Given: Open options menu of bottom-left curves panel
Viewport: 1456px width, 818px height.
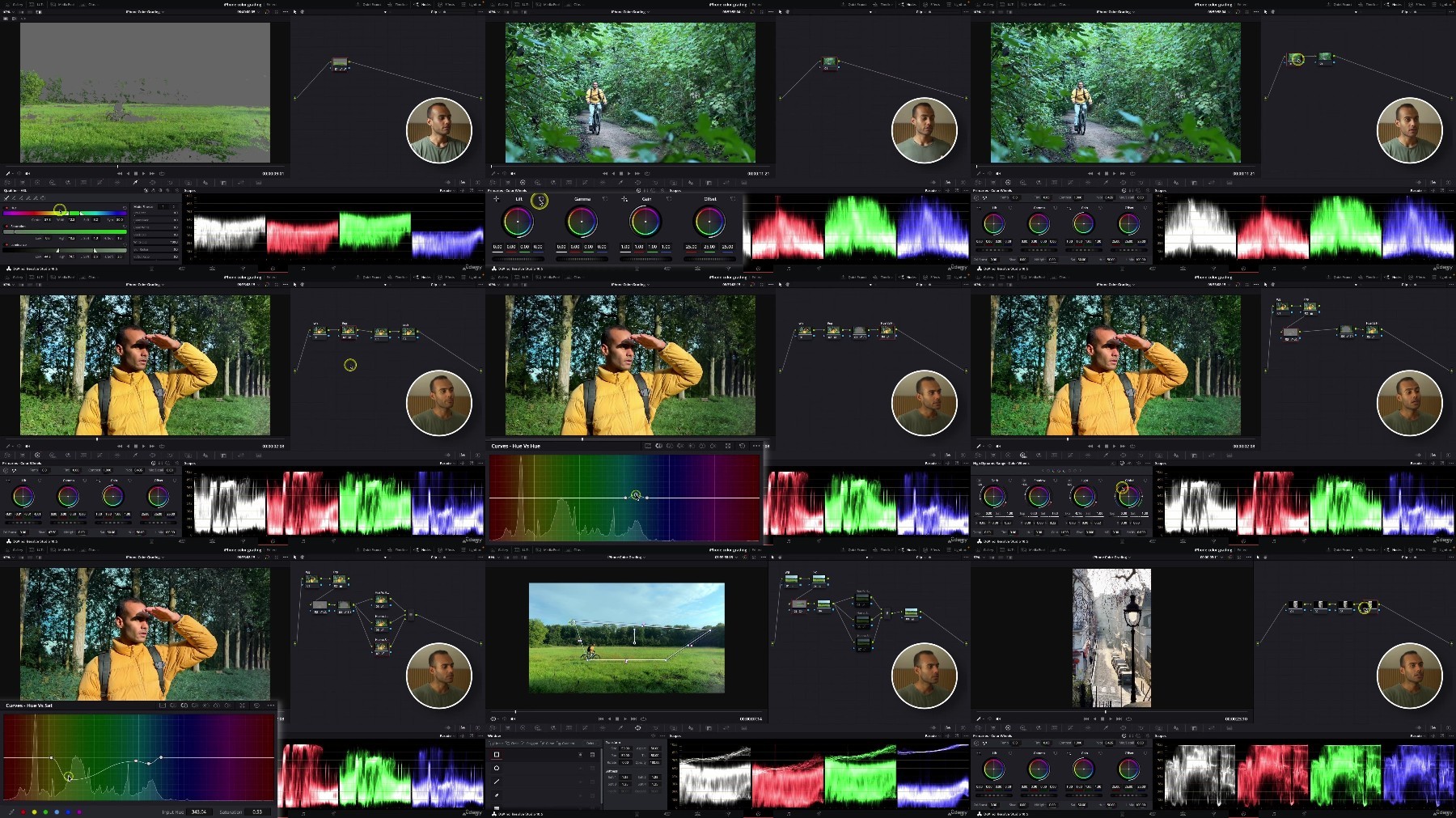Looking at the screenshot, I should coord(271,706).
